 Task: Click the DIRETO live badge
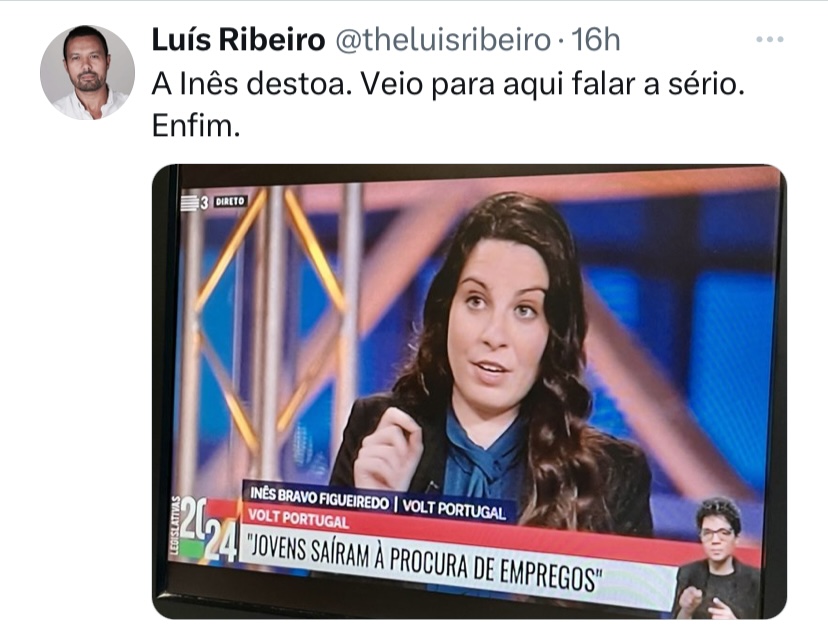[230, 201]
